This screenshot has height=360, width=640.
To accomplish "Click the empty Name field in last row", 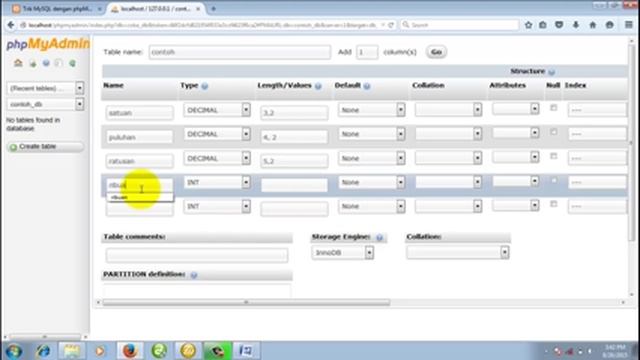I will (140, 209).
